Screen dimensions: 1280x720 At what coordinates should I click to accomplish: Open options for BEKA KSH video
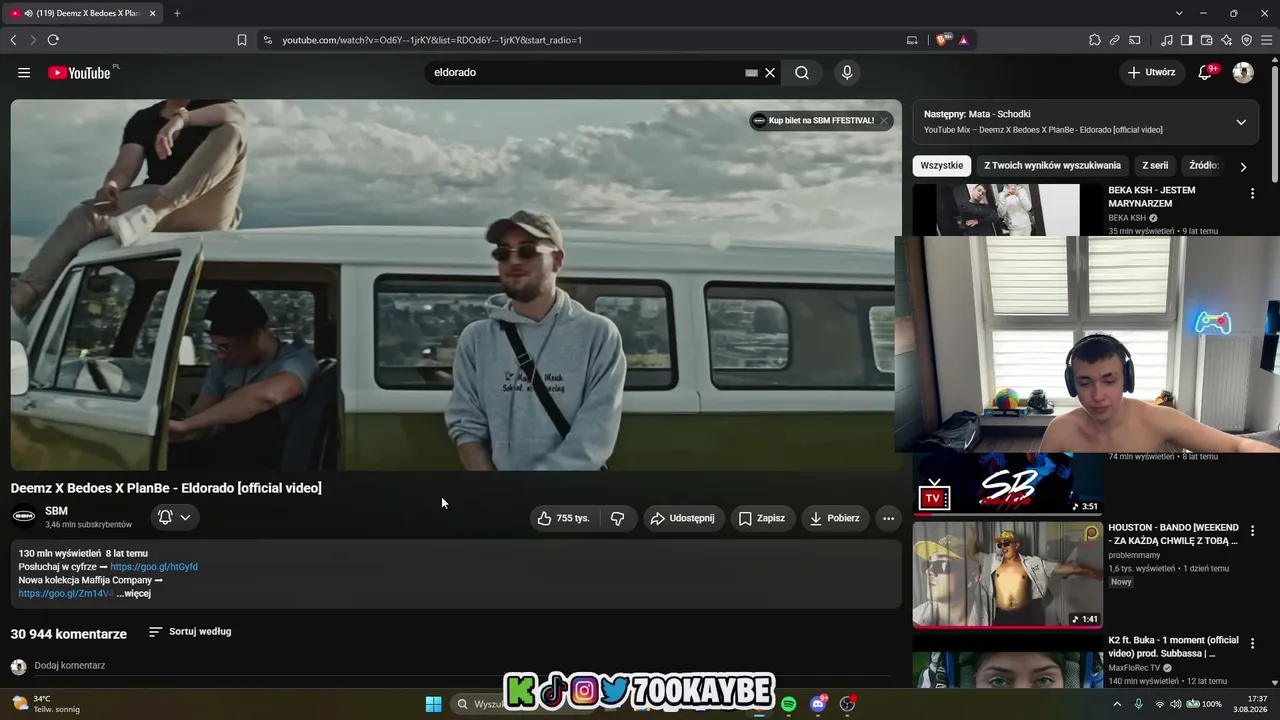pyautogui.click(x=1252, y=194)
